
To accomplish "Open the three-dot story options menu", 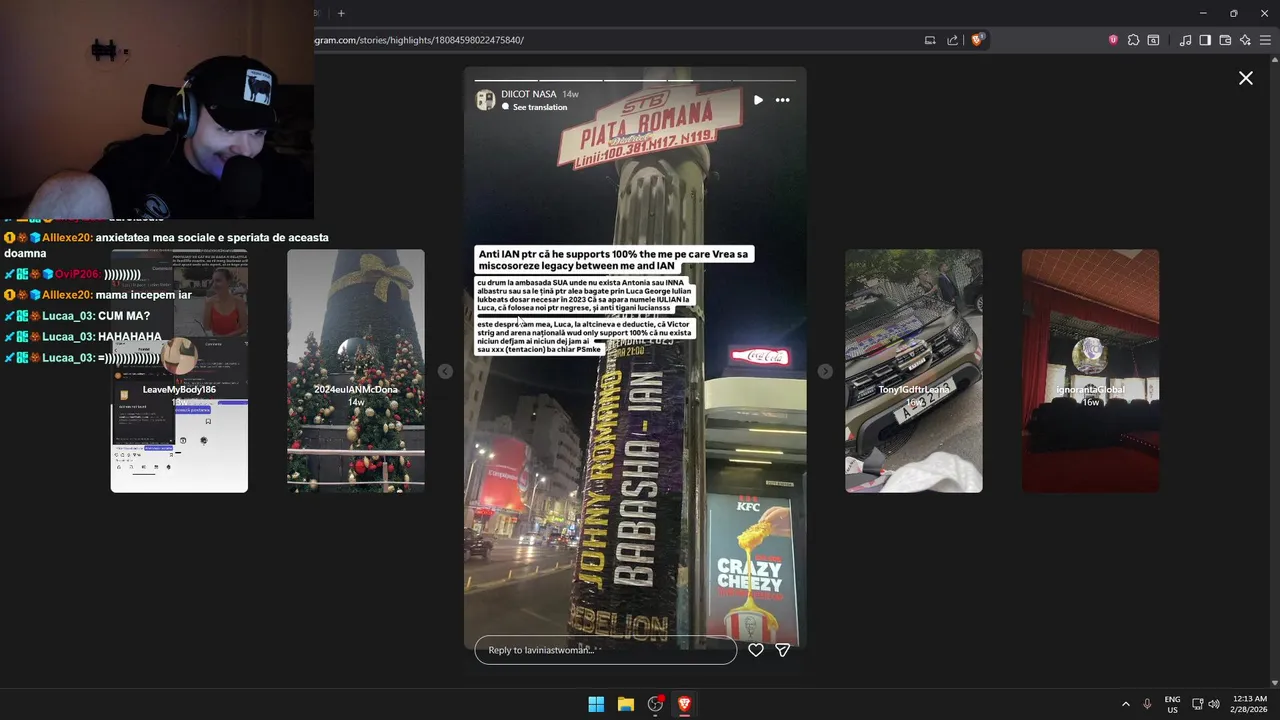I will click(x=782, y=100).
